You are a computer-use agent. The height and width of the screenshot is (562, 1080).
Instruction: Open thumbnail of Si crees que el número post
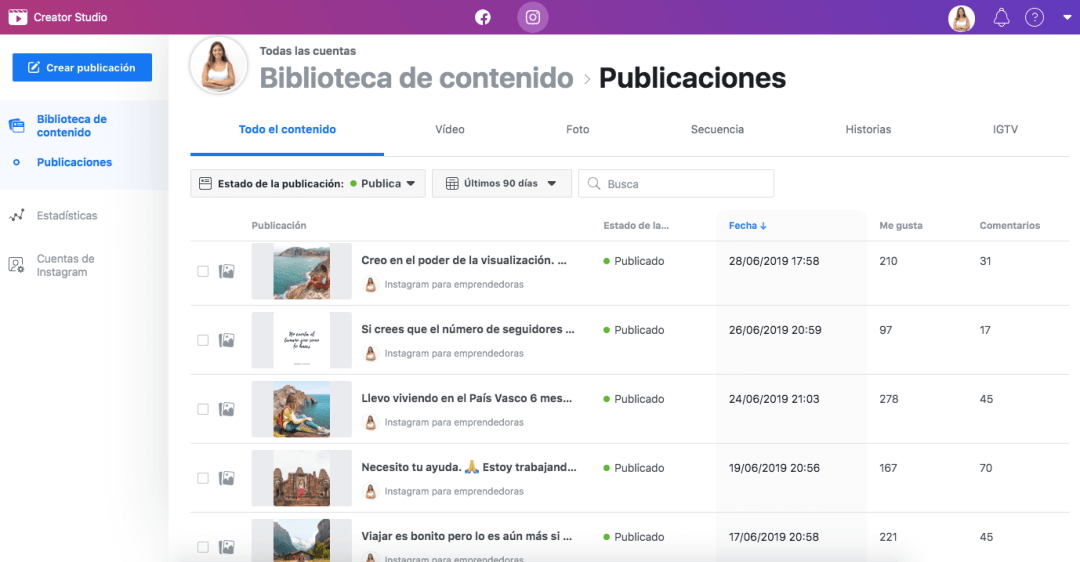pyautogui.click(x=302, y=340)
